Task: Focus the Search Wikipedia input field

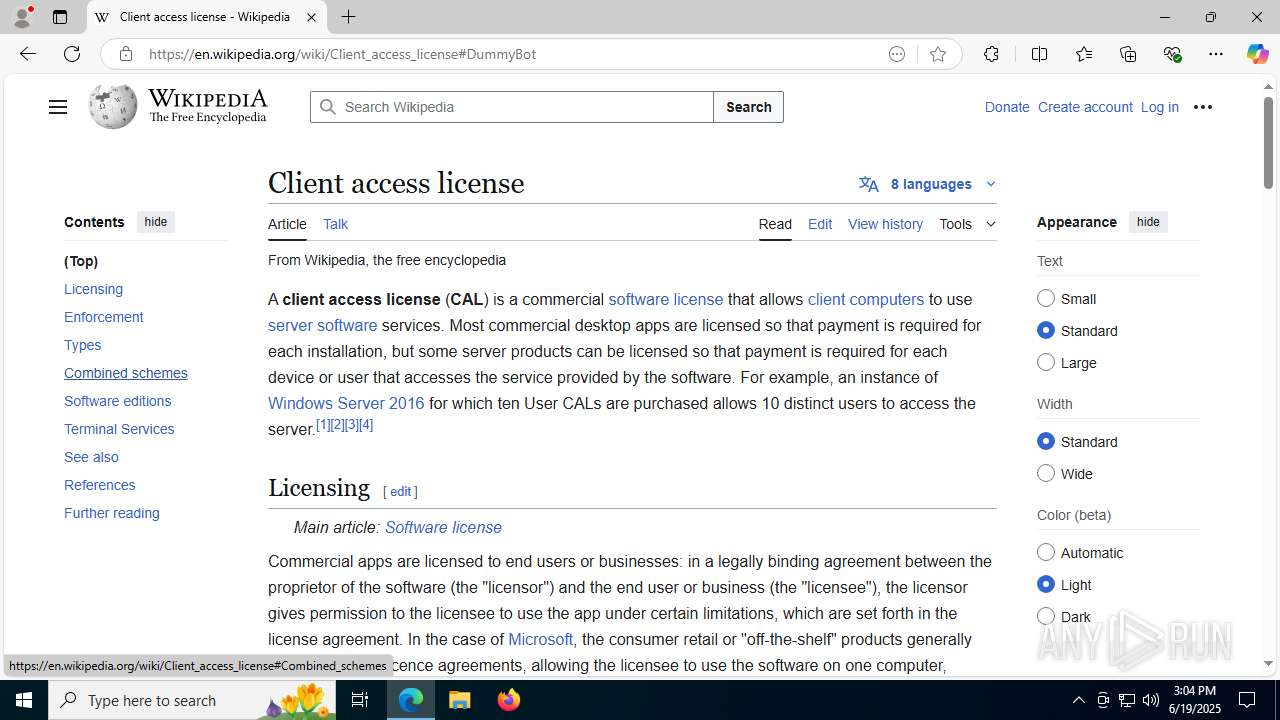Action: (512, 107)
